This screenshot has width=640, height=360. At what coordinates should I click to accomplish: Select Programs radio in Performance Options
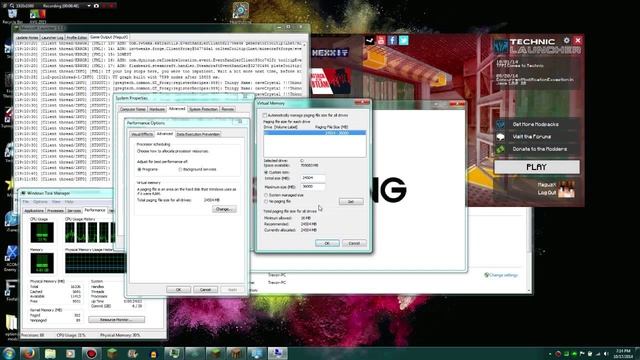[x=139, y=169]
